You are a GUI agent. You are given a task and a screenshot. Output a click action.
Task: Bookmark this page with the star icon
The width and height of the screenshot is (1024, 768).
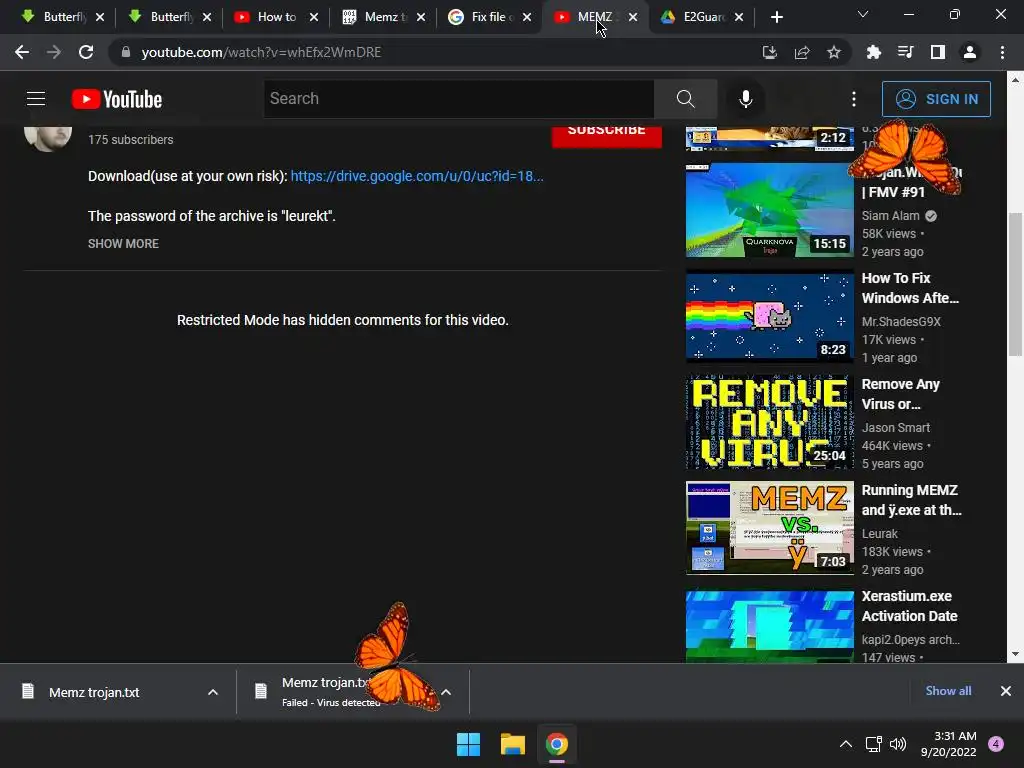[x=834, y=52]
